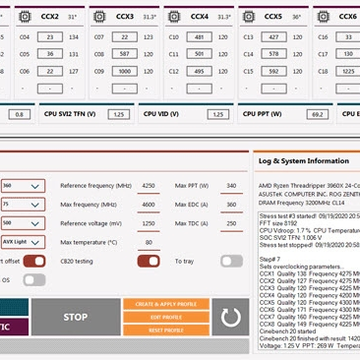Click the C08 core value box 587
360x360 pixels.
pos(125,54)
